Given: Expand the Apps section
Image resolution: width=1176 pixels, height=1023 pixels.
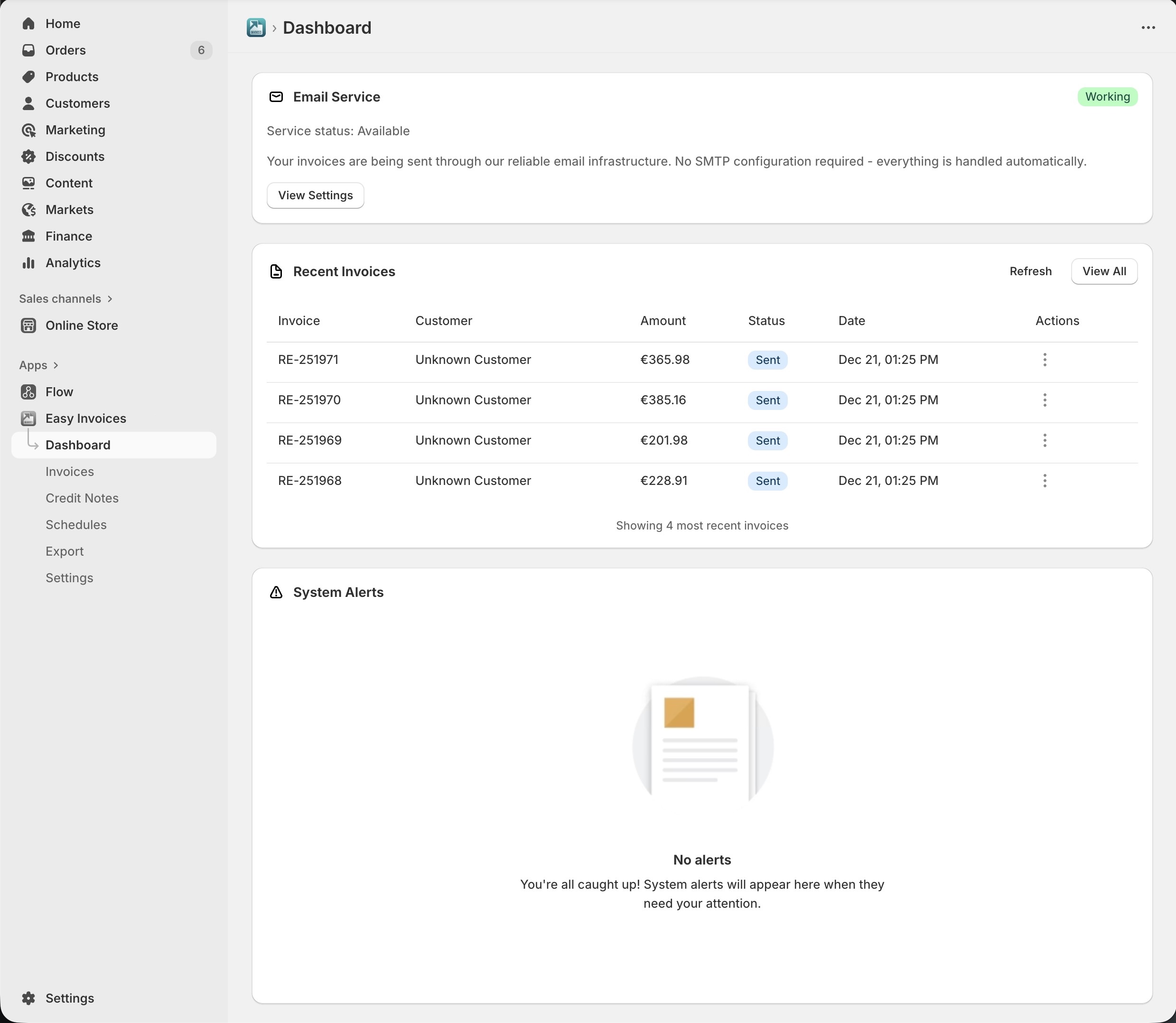Looking at the screenshot, I should 55,365.
